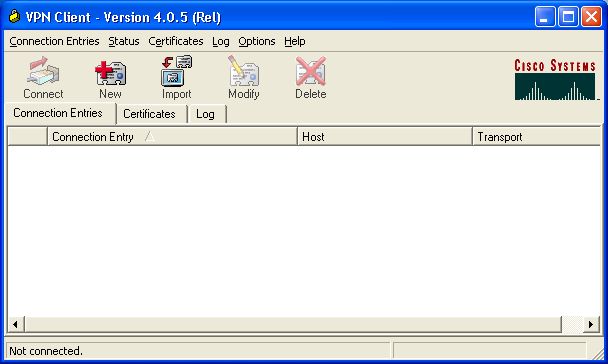Screen dimensions: 608x364
Task: Sort by Host column header
Action: [x=385, y=136]
